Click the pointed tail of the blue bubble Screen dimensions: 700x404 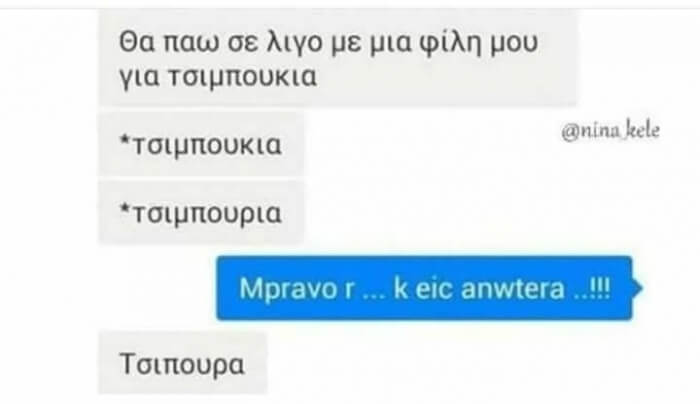[x=638, y=288]
